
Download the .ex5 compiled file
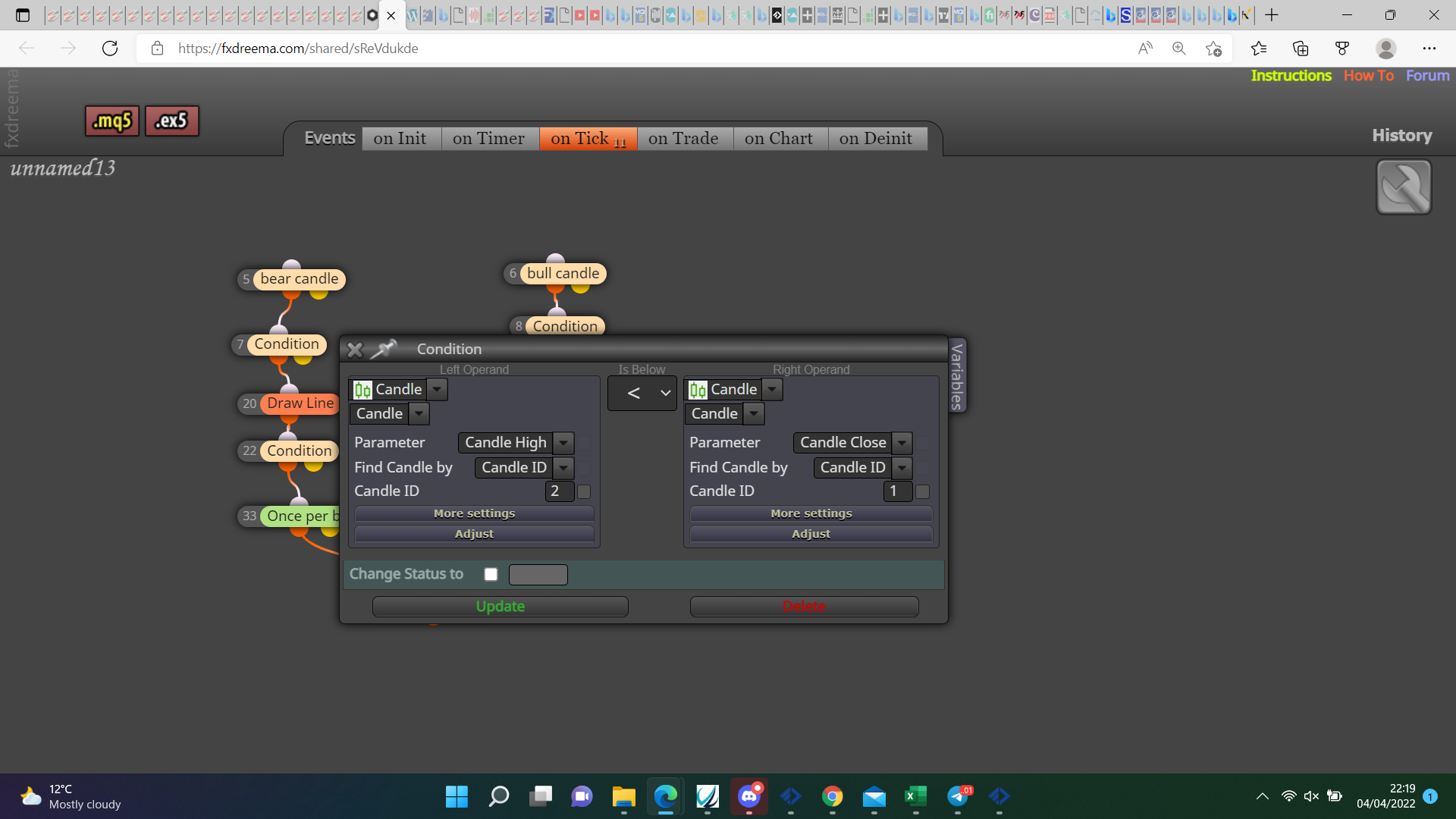pos(171,121)
